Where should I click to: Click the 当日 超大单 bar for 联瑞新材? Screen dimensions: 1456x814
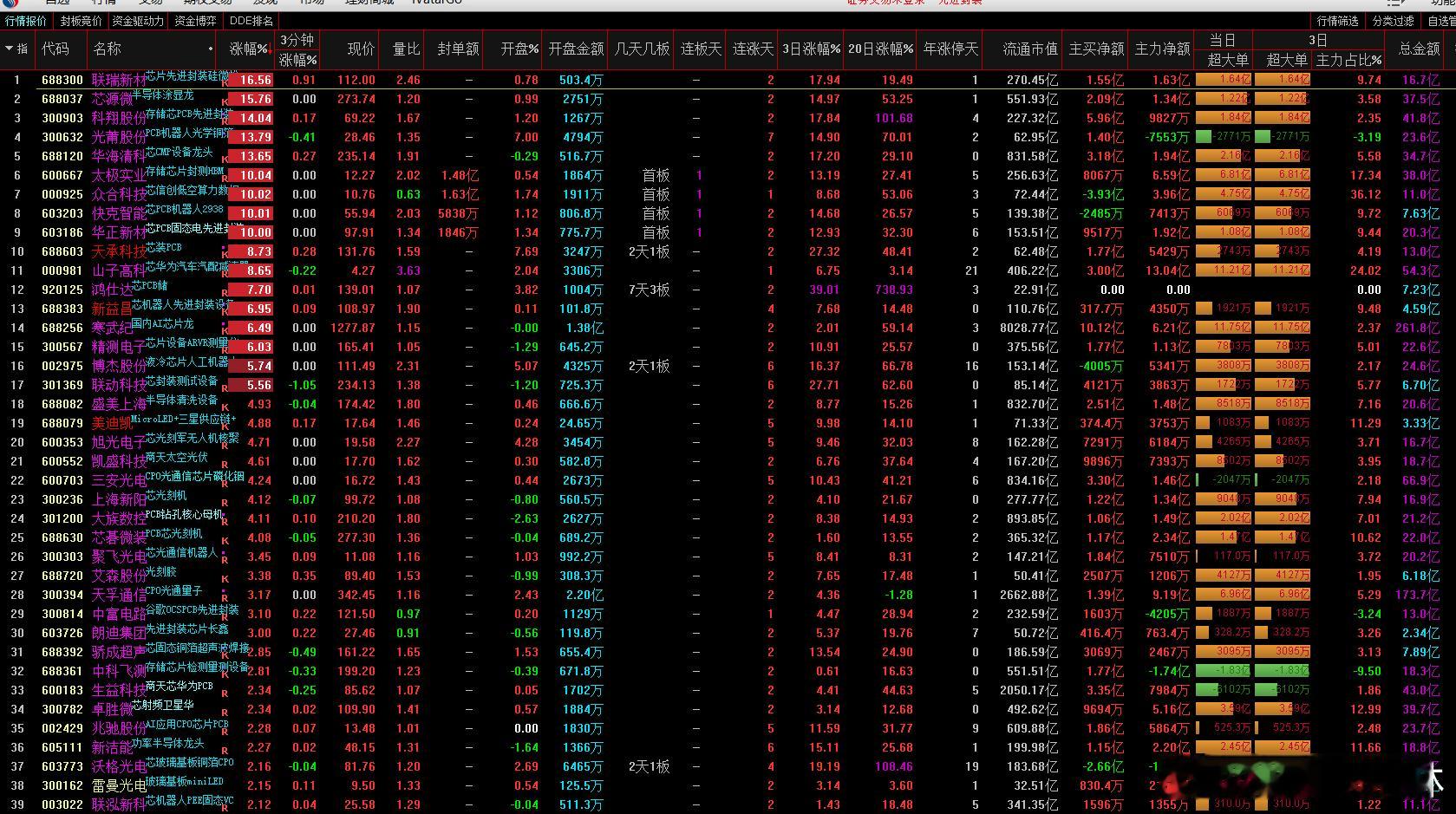click(1223, 80)
